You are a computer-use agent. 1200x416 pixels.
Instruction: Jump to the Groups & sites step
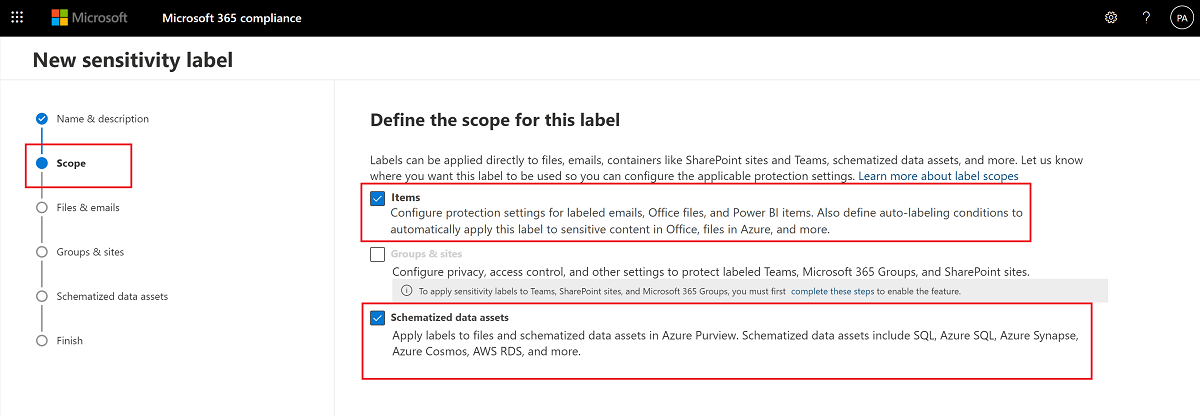pos(90,252)
